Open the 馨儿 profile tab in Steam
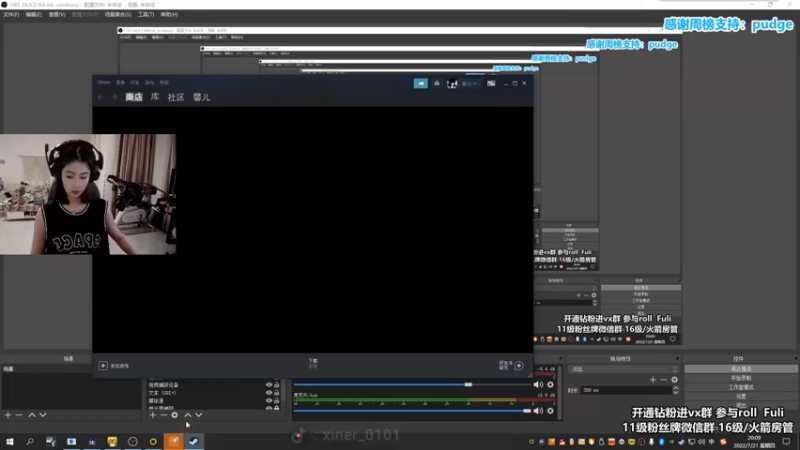The width and height of the screenshot is (800, 450). coord(202,97)
